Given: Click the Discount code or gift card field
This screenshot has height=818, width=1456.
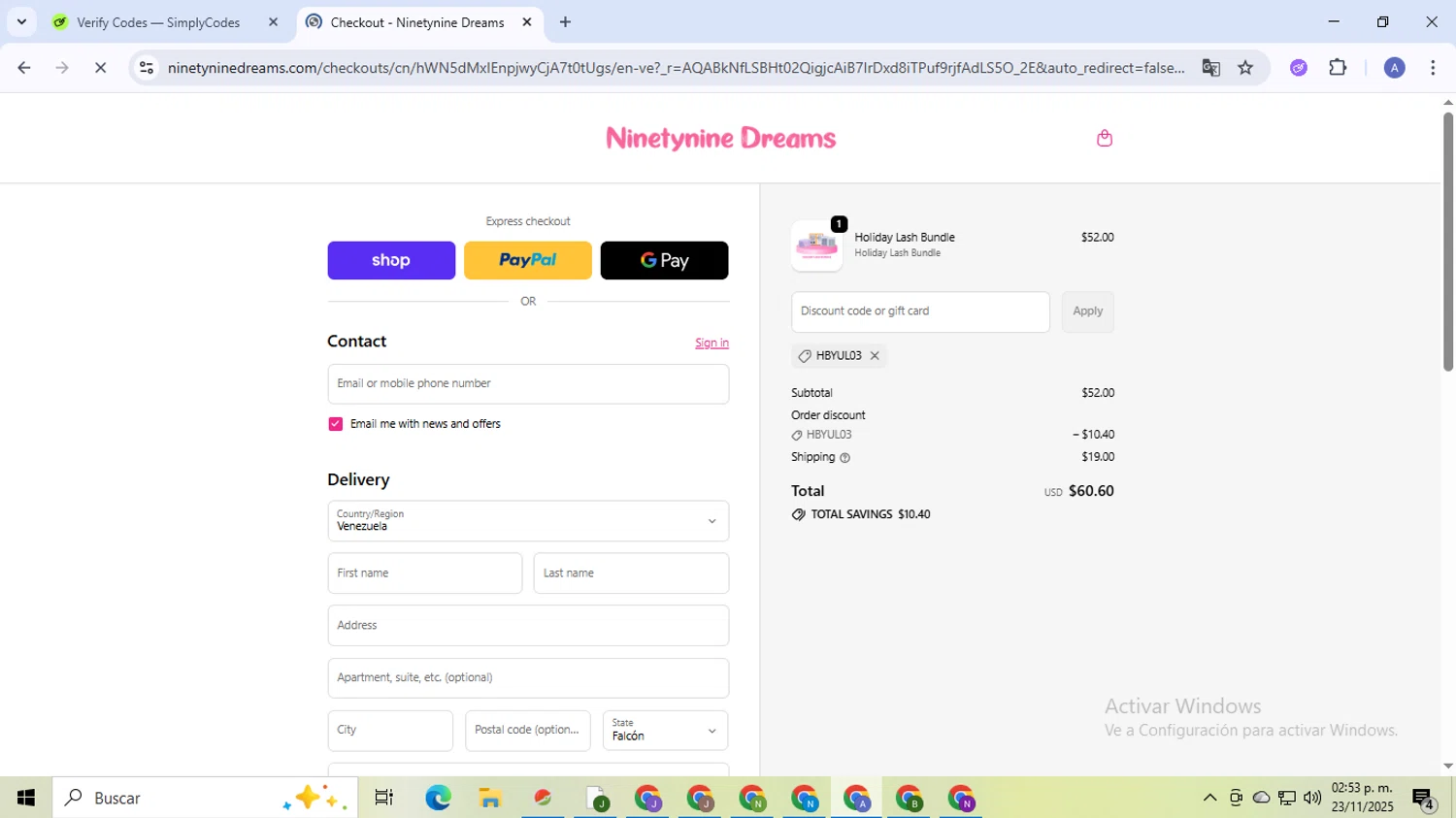Looking at the screenshot, I should coord(920,311).
